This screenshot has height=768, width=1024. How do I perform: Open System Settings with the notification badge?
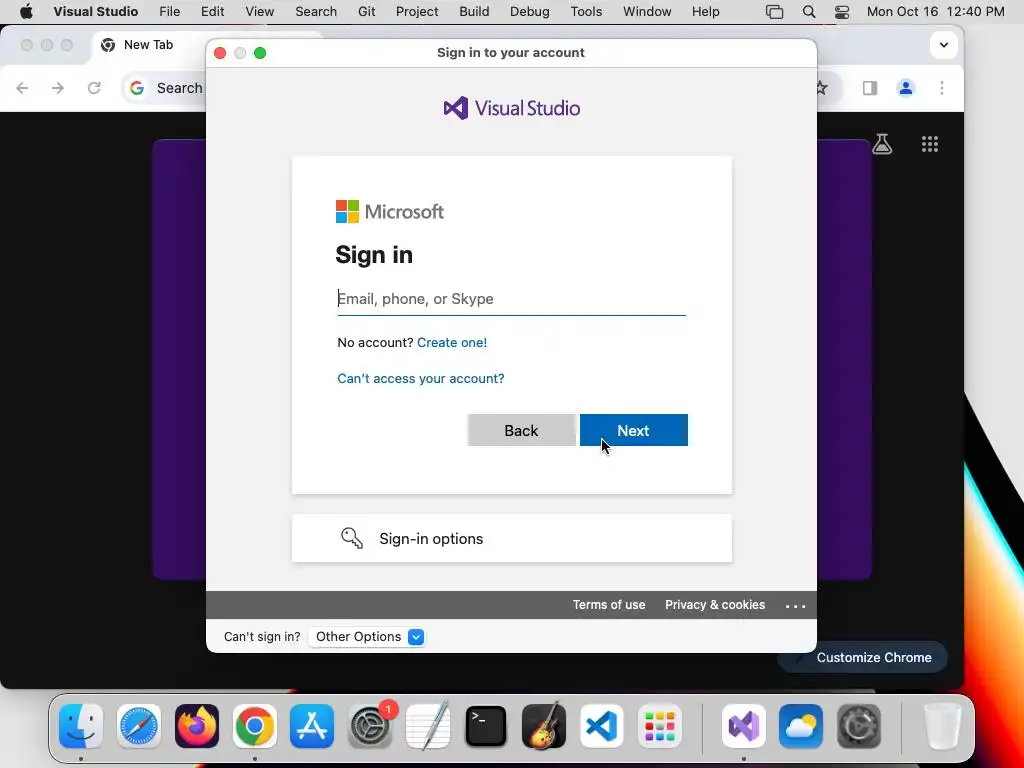pos(370,726)
